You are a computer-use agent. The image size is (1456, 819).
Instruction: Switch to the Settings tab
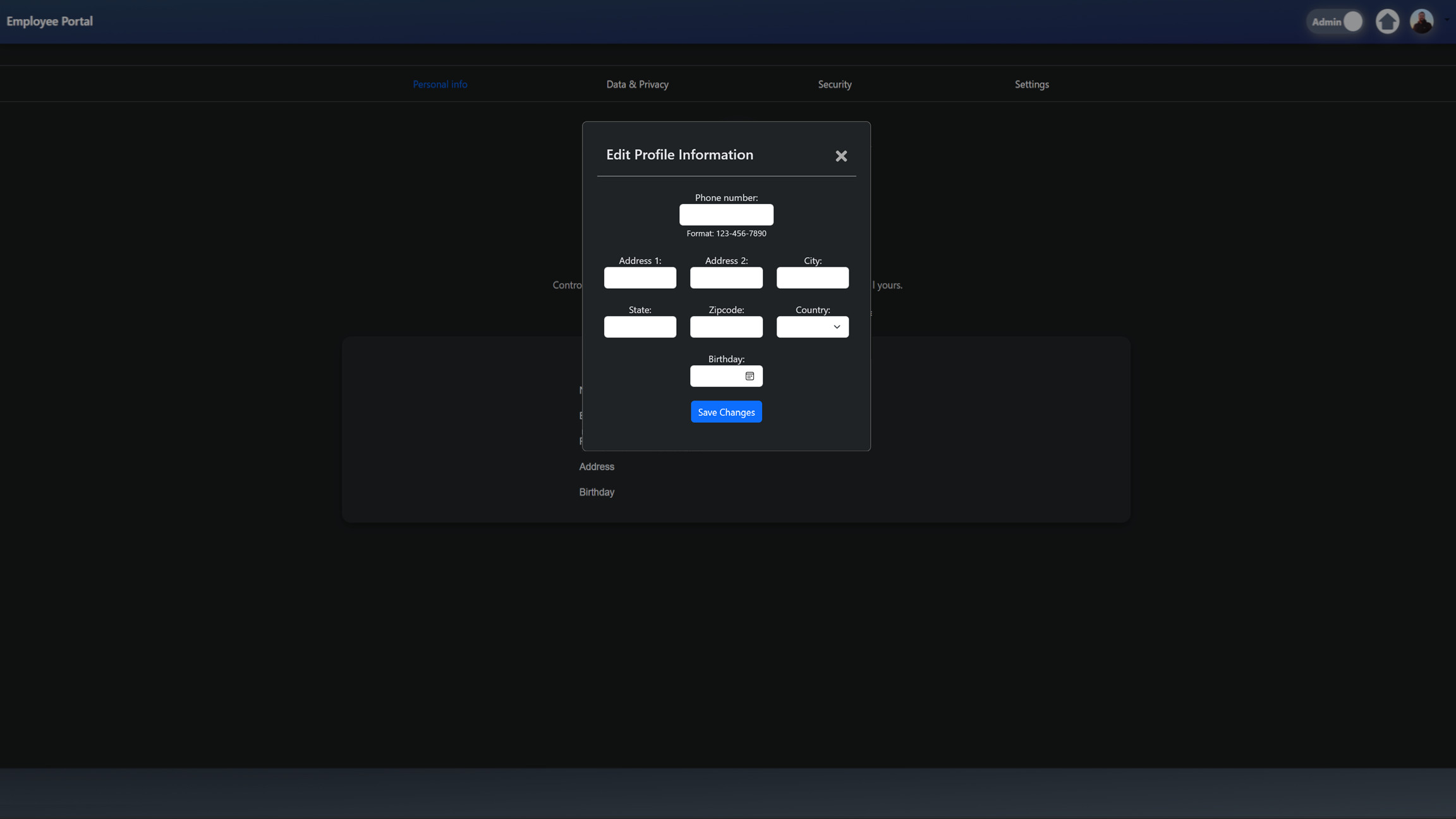click(x=1031, y=84)
